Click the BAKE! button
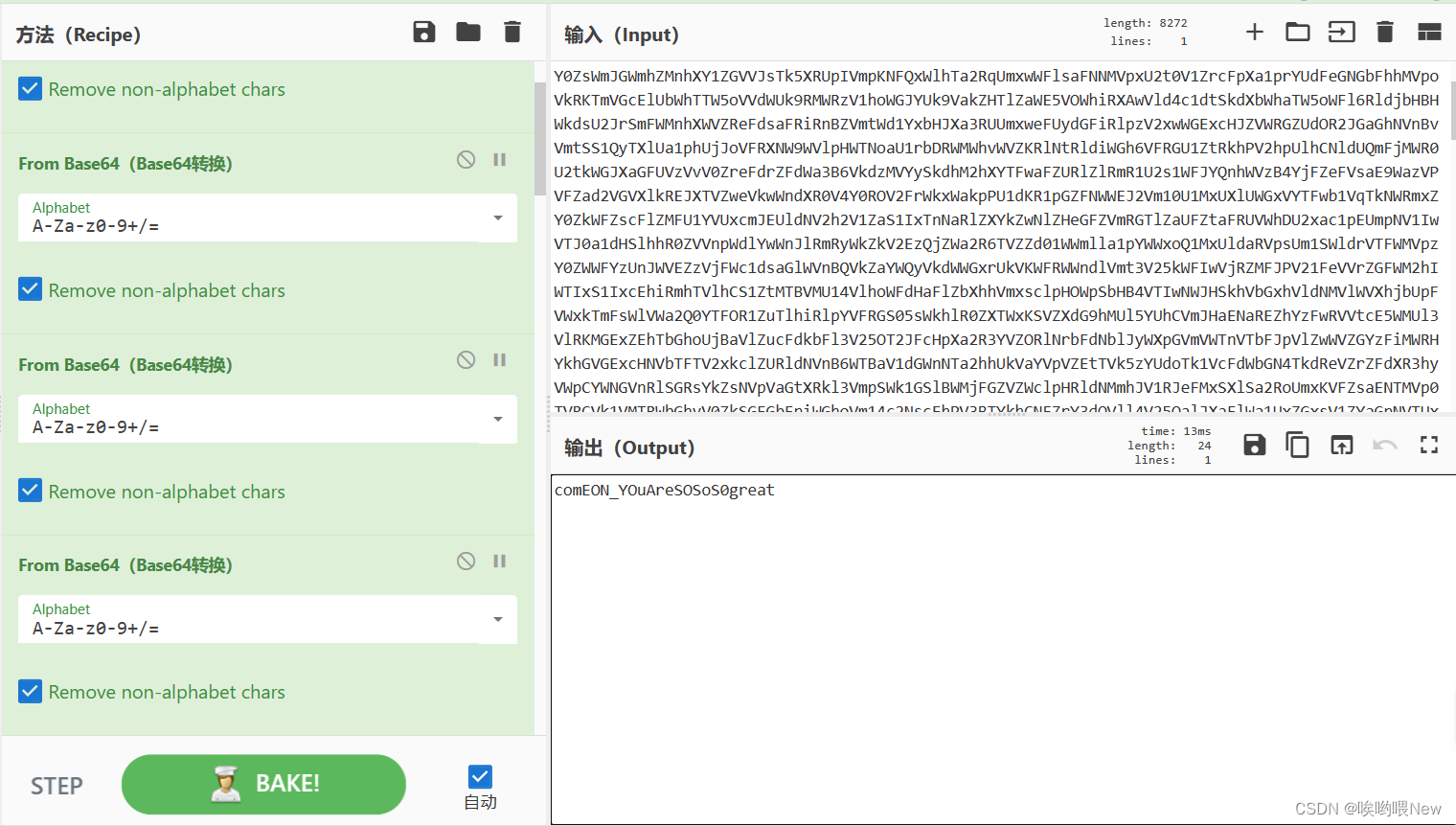Viewport: 1456px width, 826px height. click(263, 784)
